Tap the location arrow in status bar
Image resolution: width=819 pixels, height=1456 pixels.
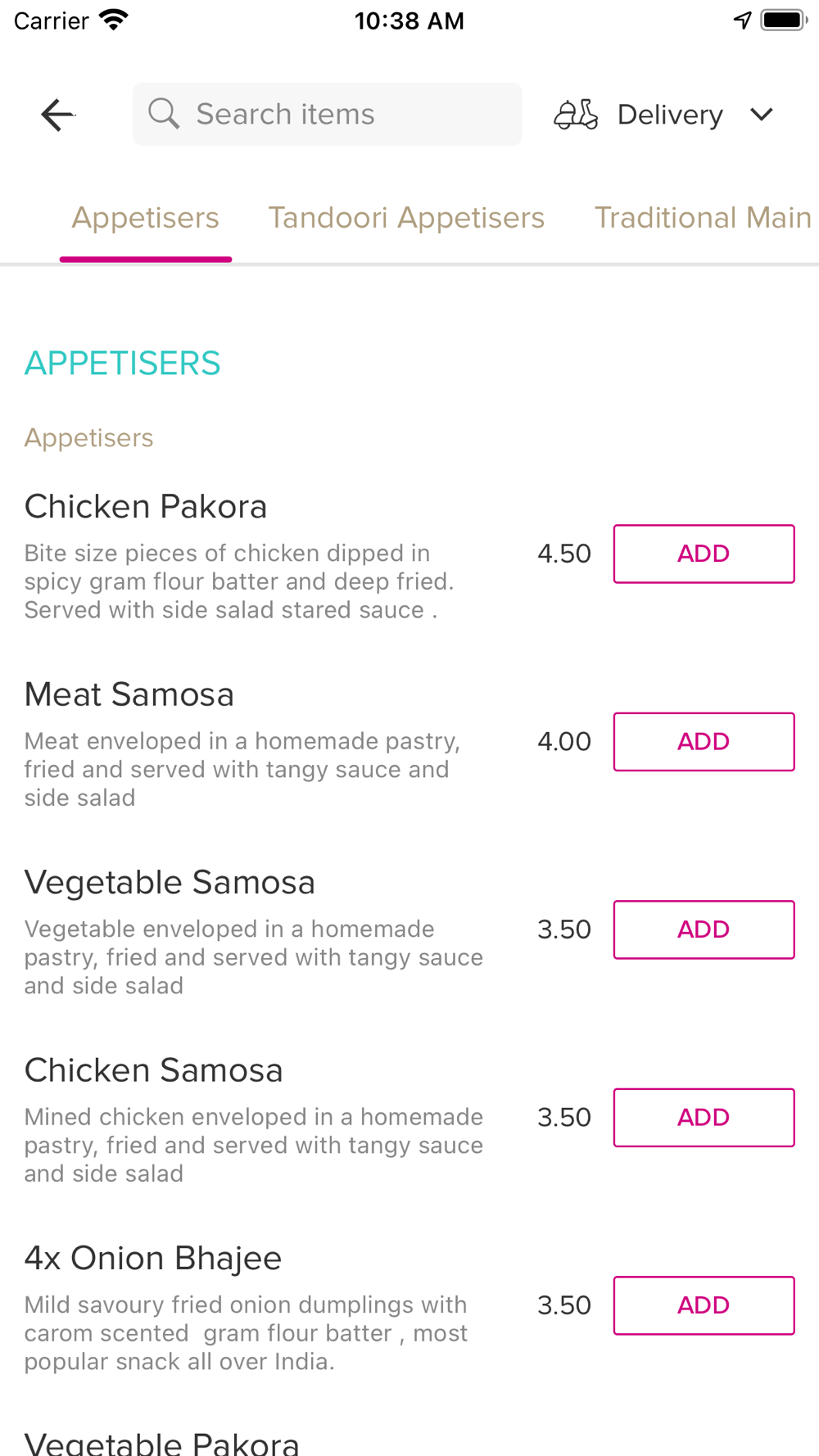743,20
